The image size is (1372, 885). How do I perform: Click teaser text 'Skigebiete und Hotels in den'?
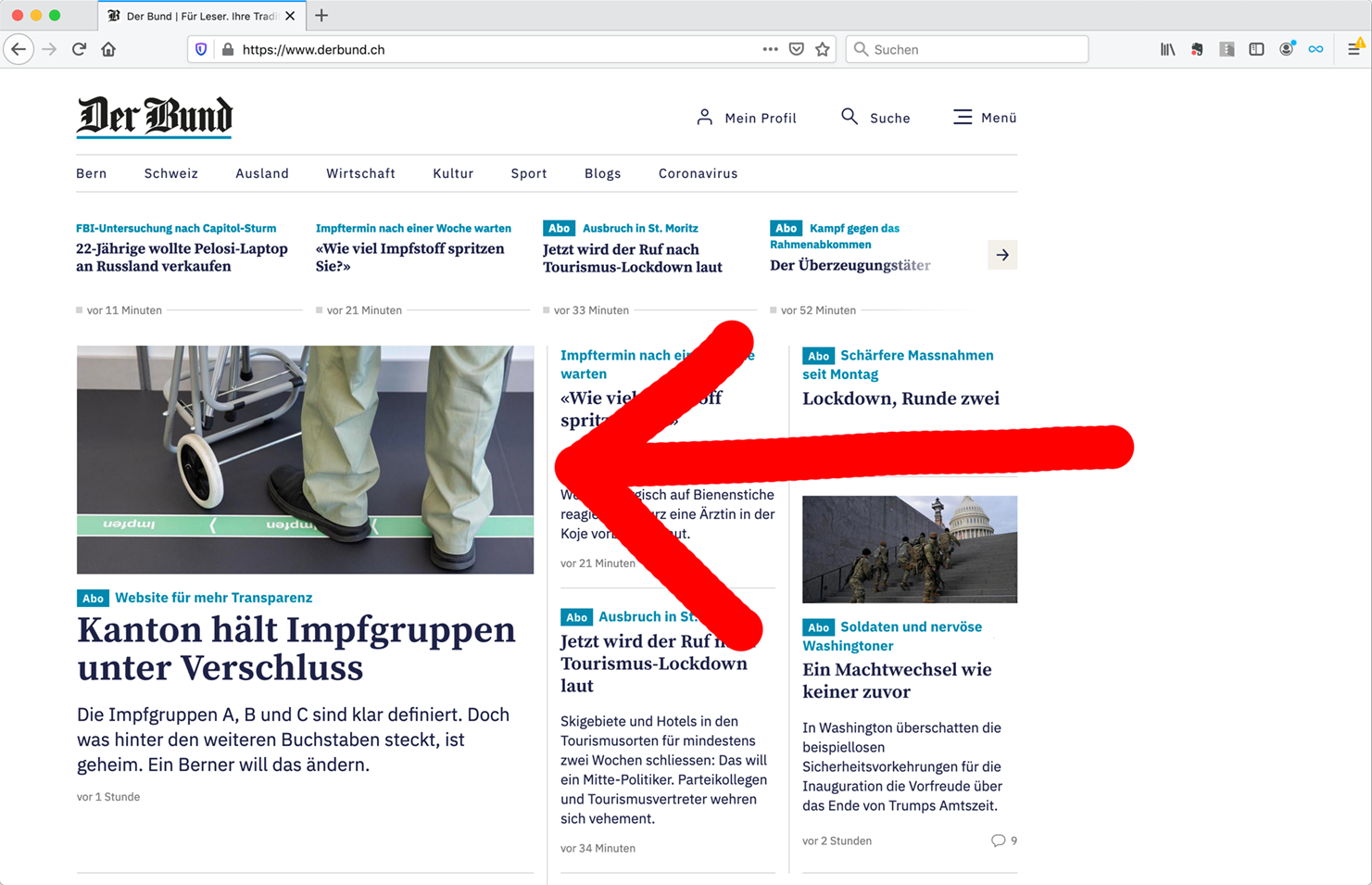click(x=664, y=770)
